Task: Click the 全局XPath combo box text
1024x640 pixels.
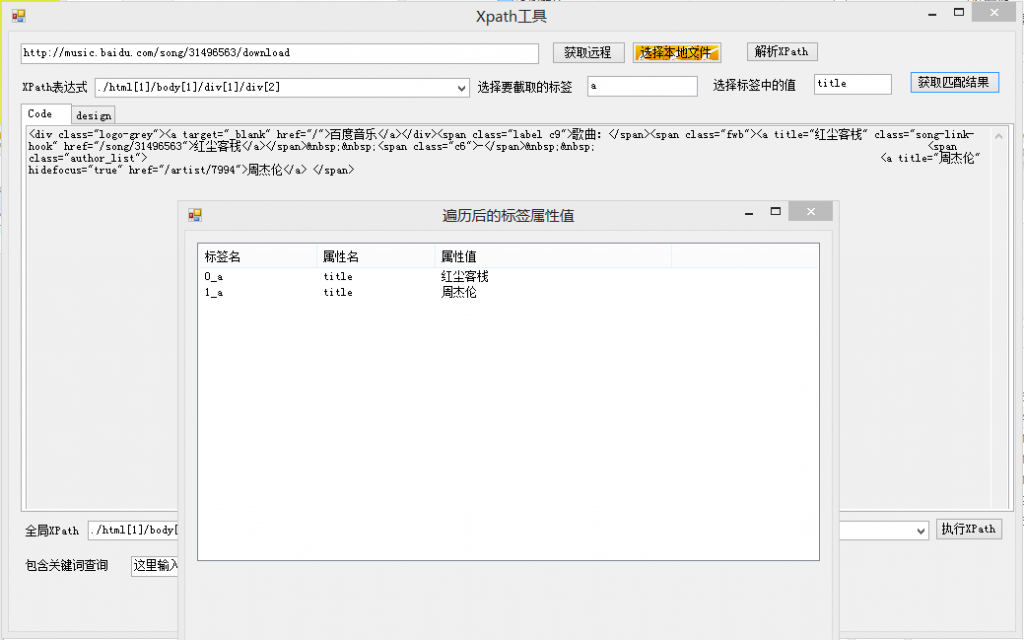Action: [x=133, y=530]
